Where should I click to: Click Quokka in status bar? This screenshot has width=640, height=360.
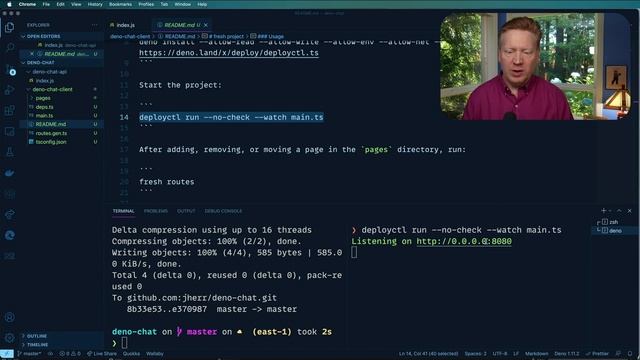coord(131,353)
